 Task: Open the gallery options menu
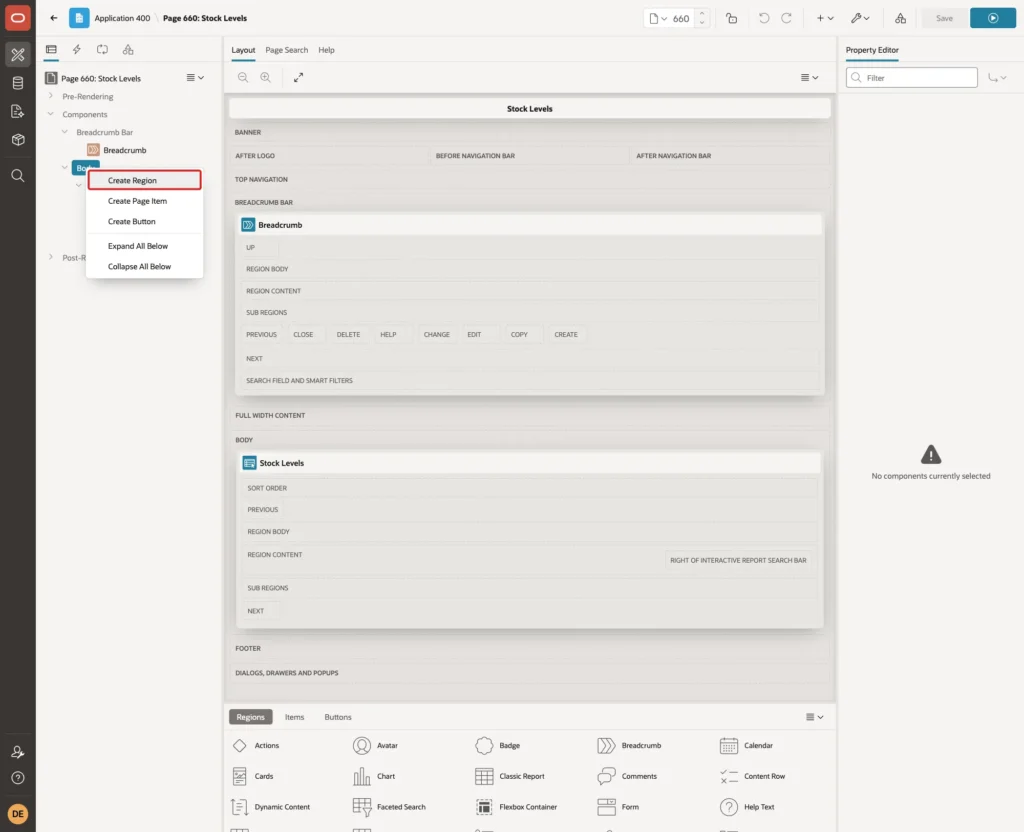click(x=814, y=717)
